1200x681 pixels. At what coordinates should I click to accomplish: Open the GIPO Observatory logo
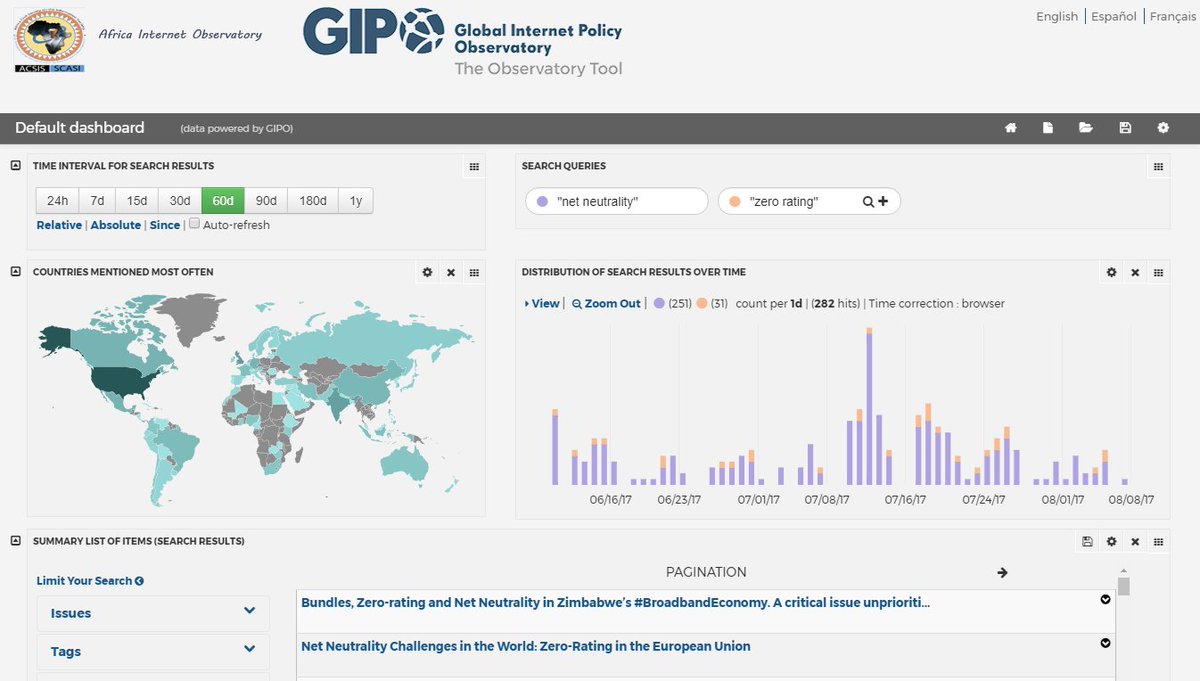(463, 42)
